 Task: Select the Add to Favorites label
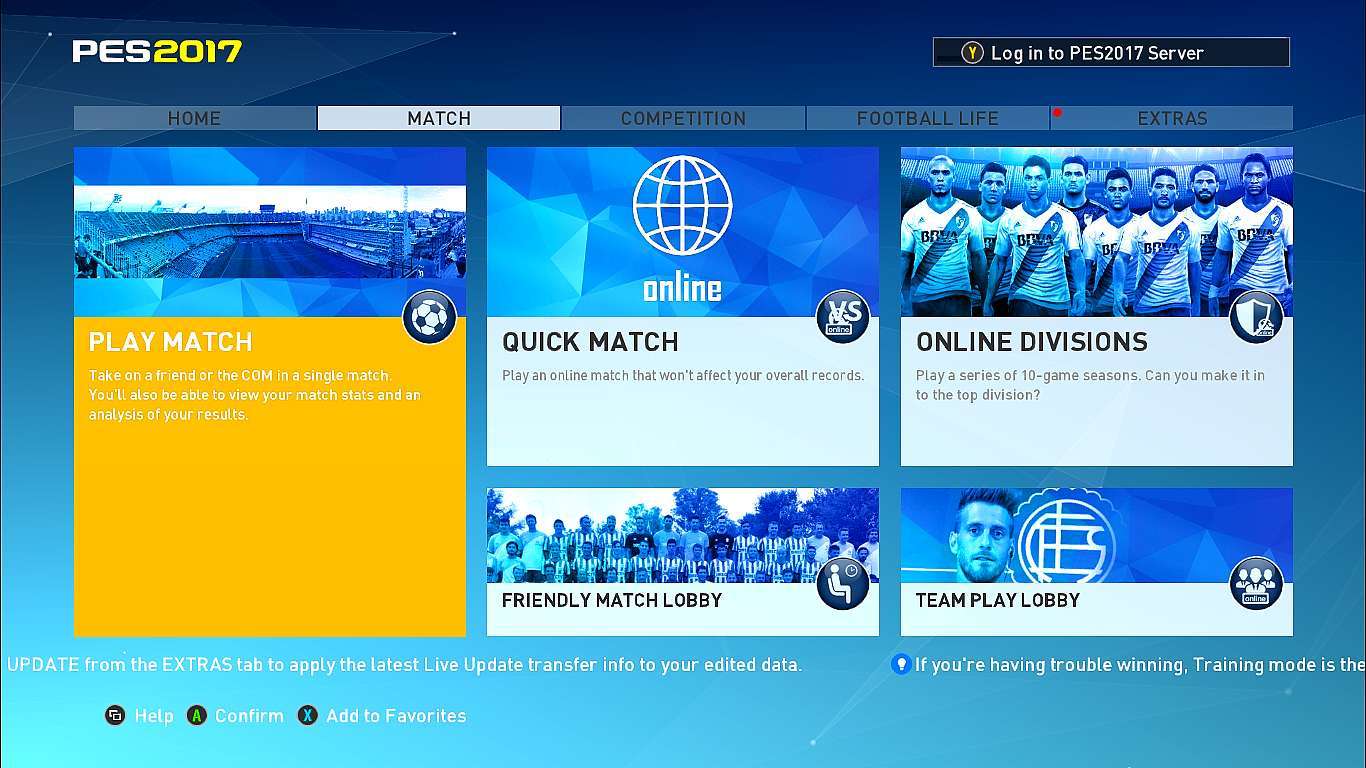(396, 716)
